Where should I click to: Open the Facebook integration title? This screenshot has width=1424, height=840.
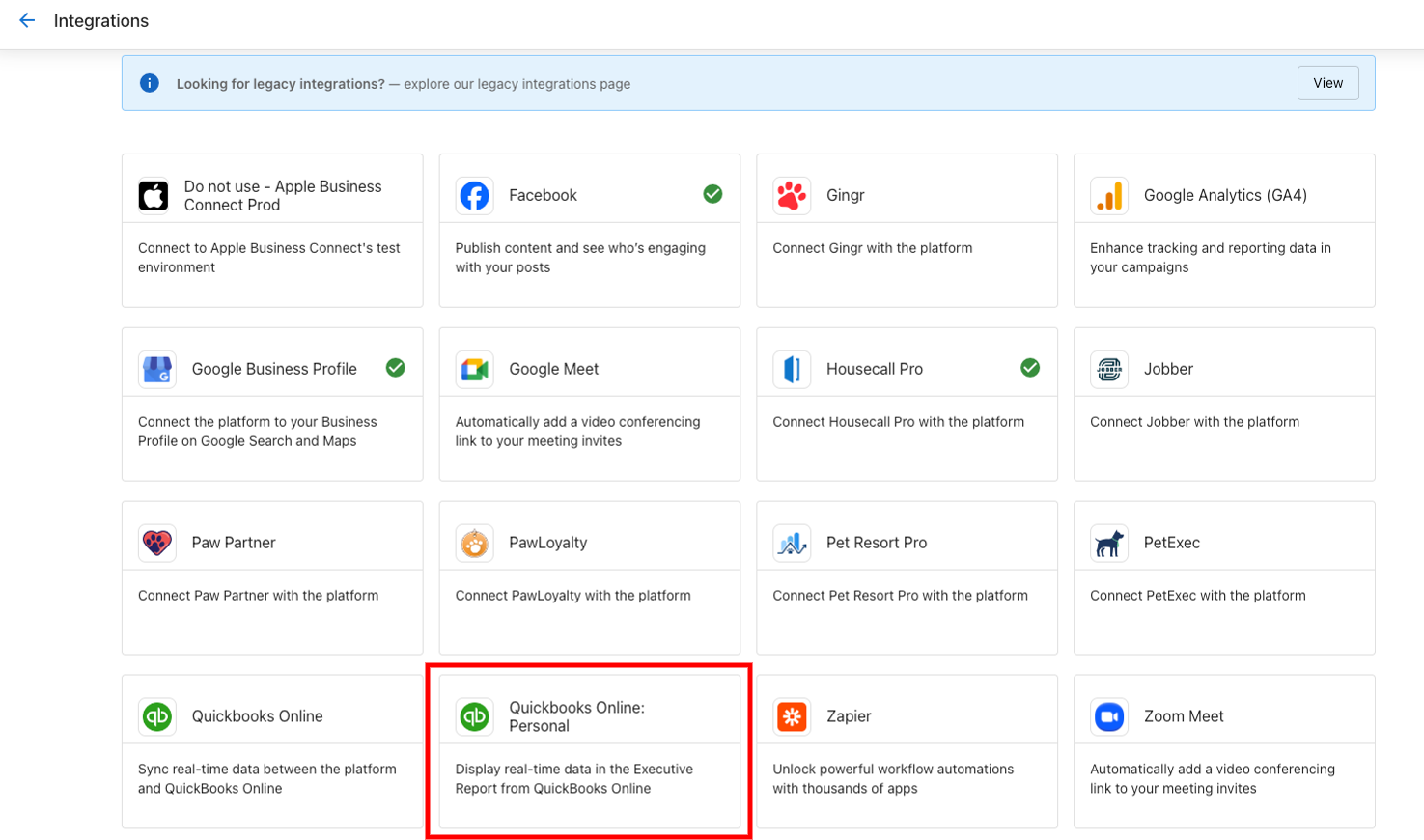[543, 195]
